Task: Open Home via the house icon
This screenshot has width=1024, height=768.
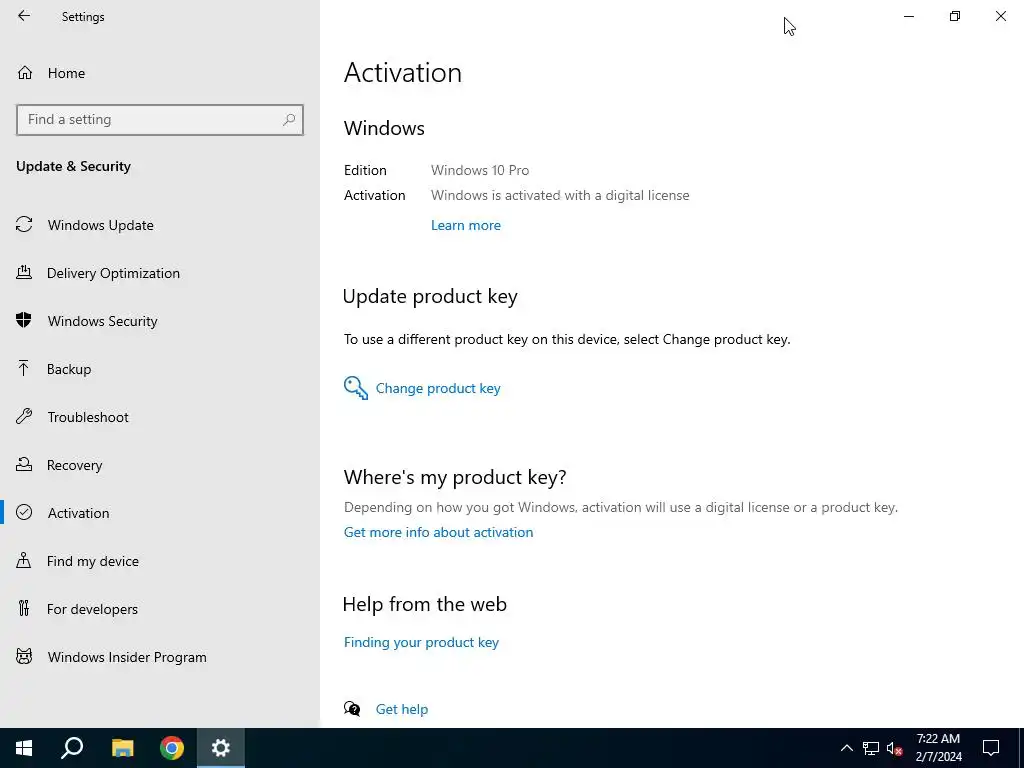Action: (x=25, y=72)
